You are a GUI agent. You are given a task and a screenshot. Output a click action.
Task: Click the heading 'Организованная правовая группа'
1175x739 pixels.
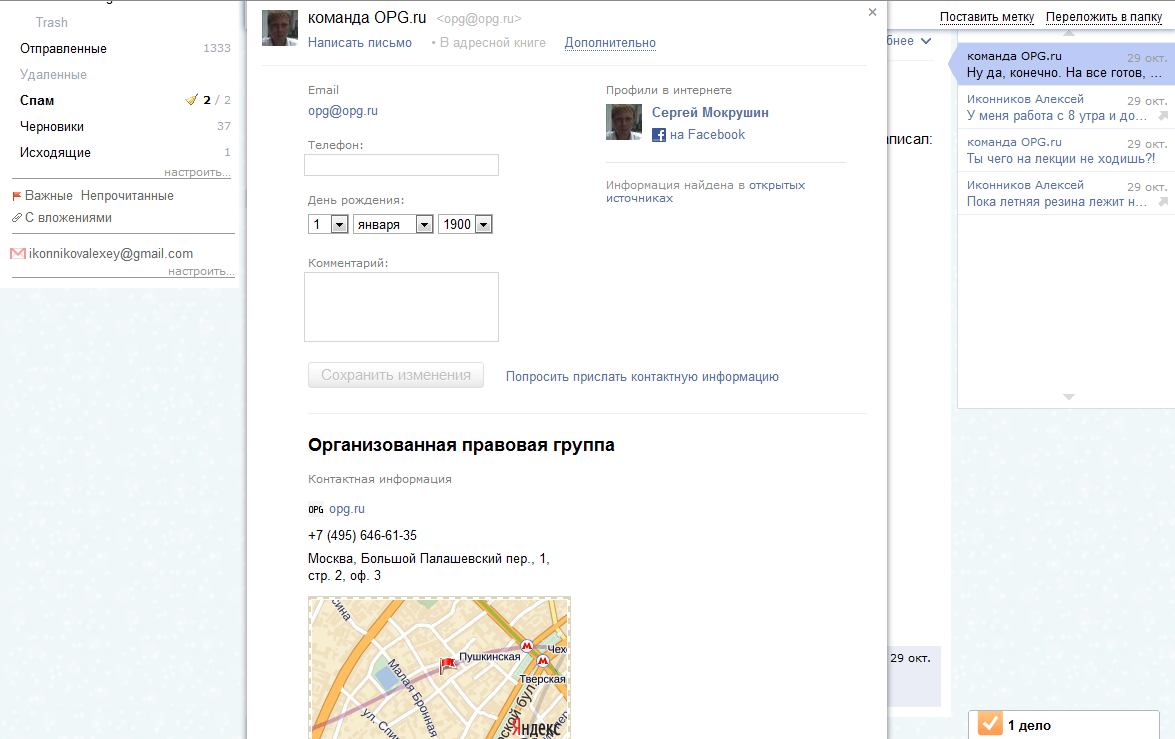pos(461,445)
